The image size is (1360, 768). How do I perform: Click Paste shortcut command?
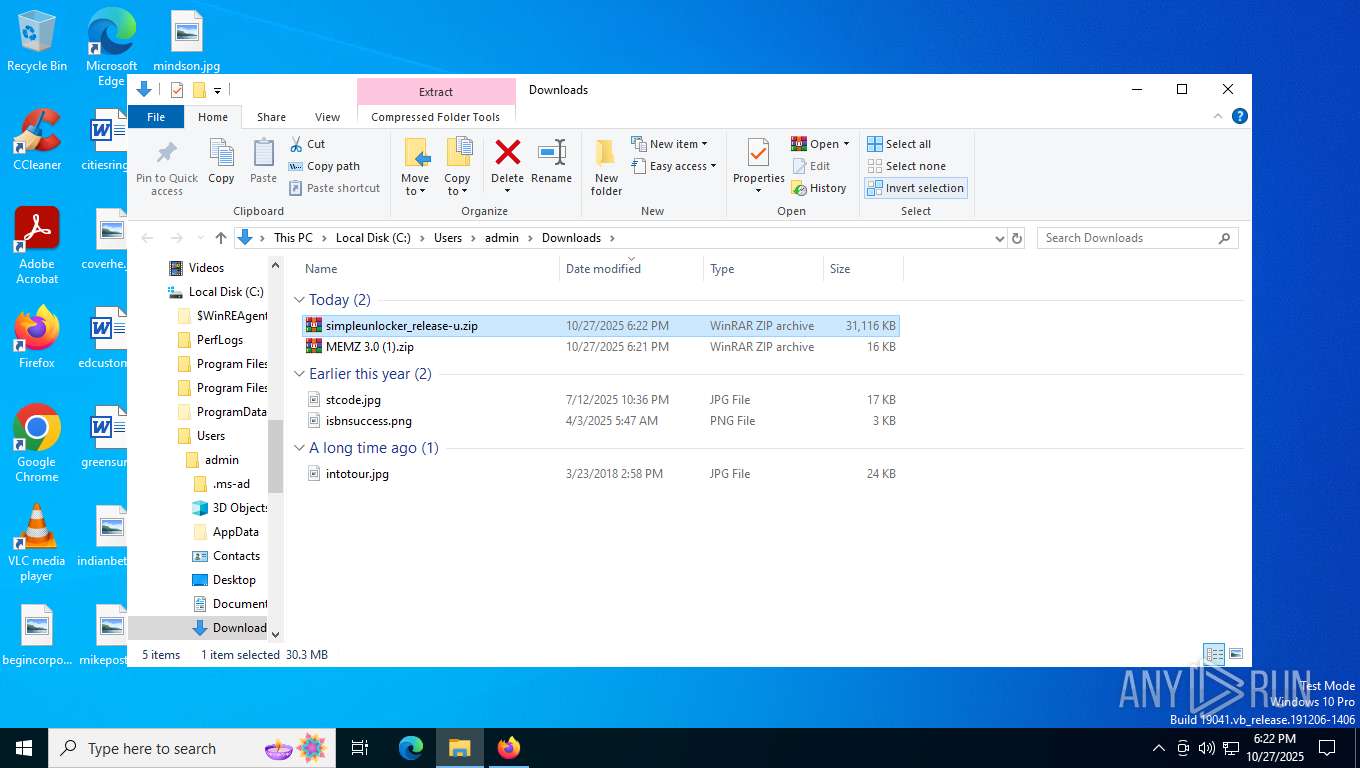334,188
